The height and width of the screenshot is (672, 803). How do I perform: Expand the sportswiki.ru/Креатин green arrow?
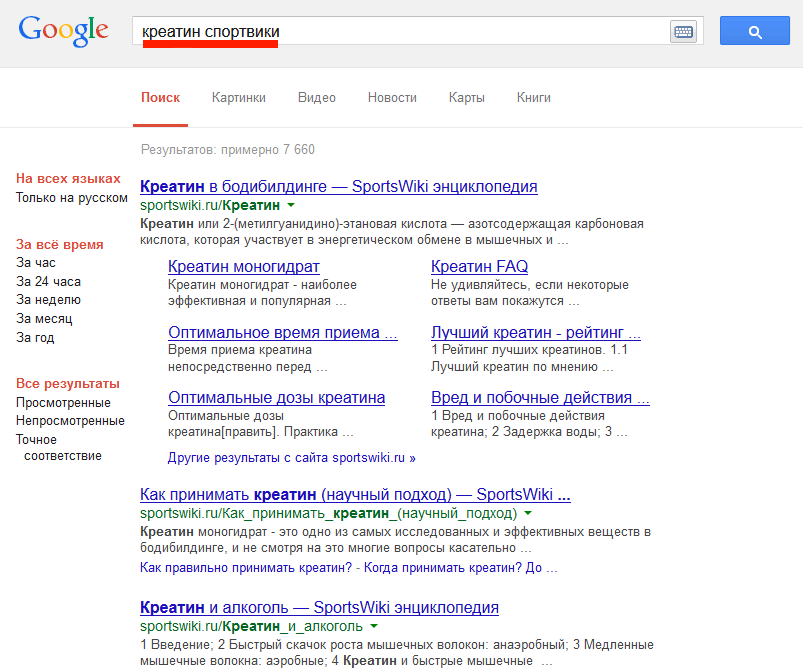click(x=291, y=205)
